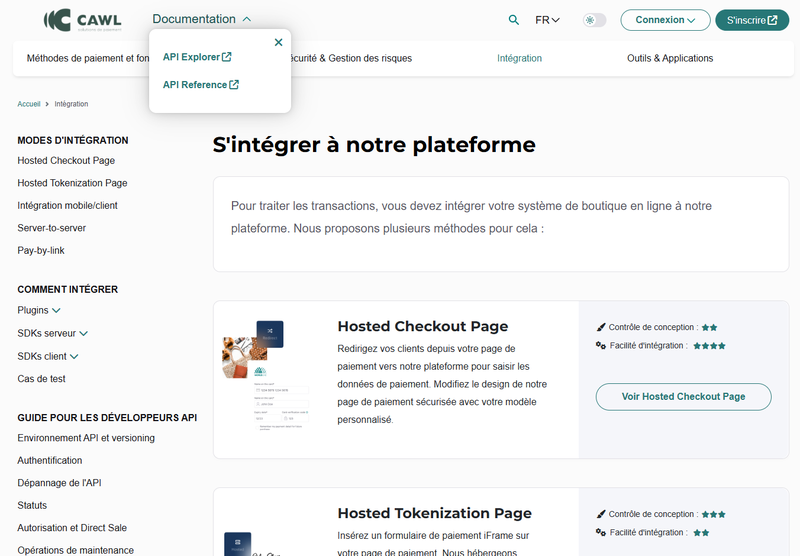Viewport: 800px width, 556px height.
Task: Toggle the dark mode switch
Action: pyautogui.click(x=594, y=20)
